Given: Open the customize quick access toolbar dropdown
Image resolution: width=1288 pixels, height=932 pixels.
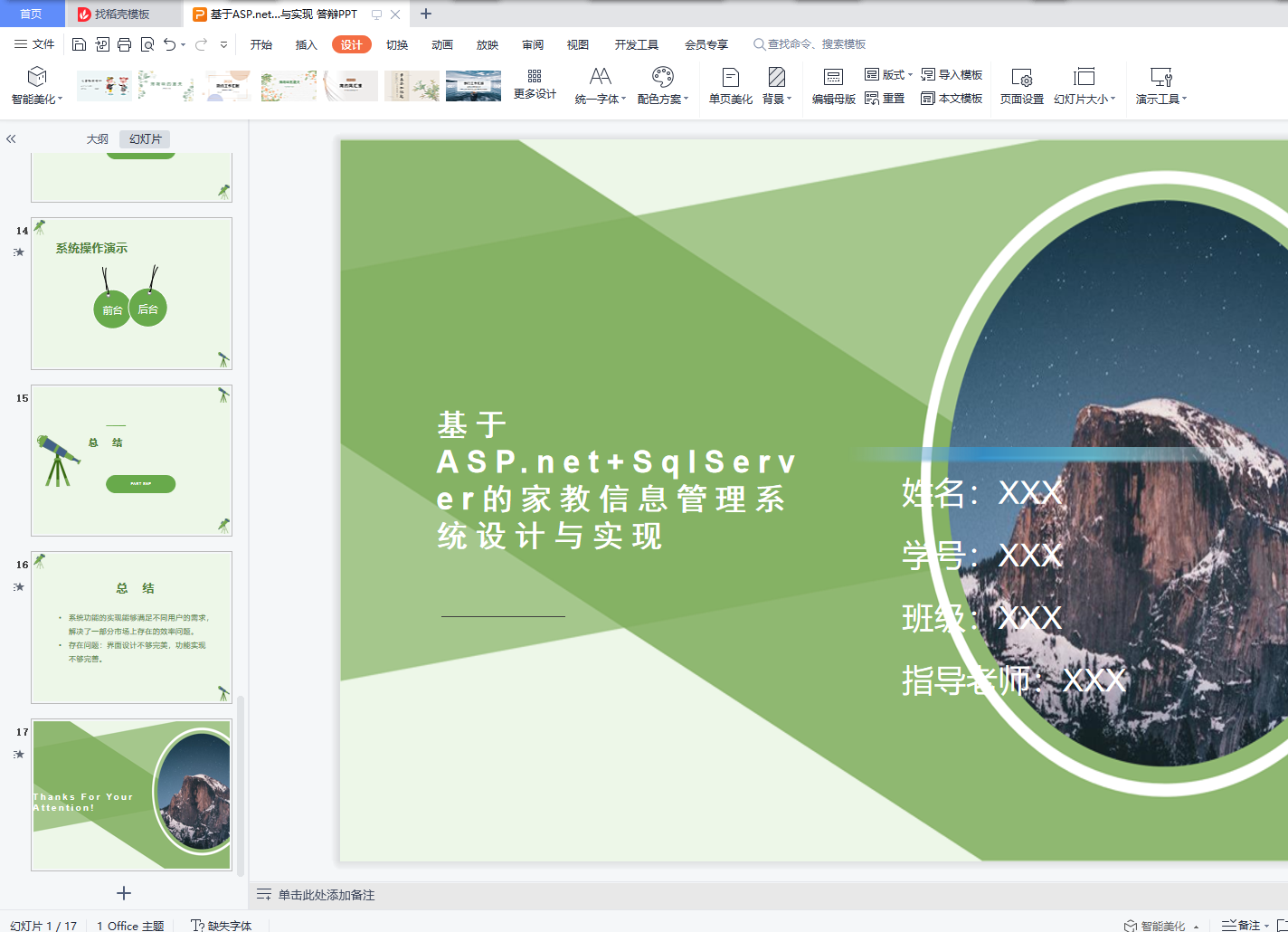Looking at the screenshot, I should 224,44.
